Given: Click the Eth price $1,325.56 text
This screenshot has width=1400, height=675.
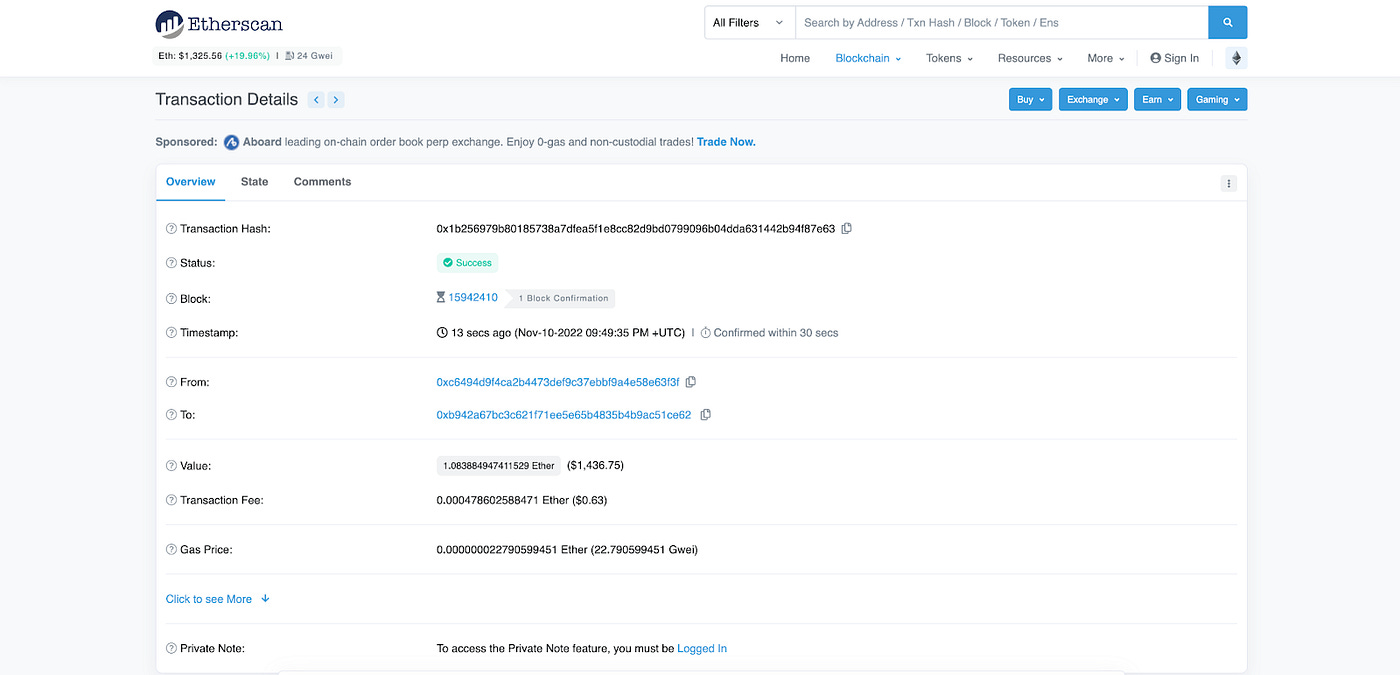Looking at the screenshot, I should click(189, 56).
